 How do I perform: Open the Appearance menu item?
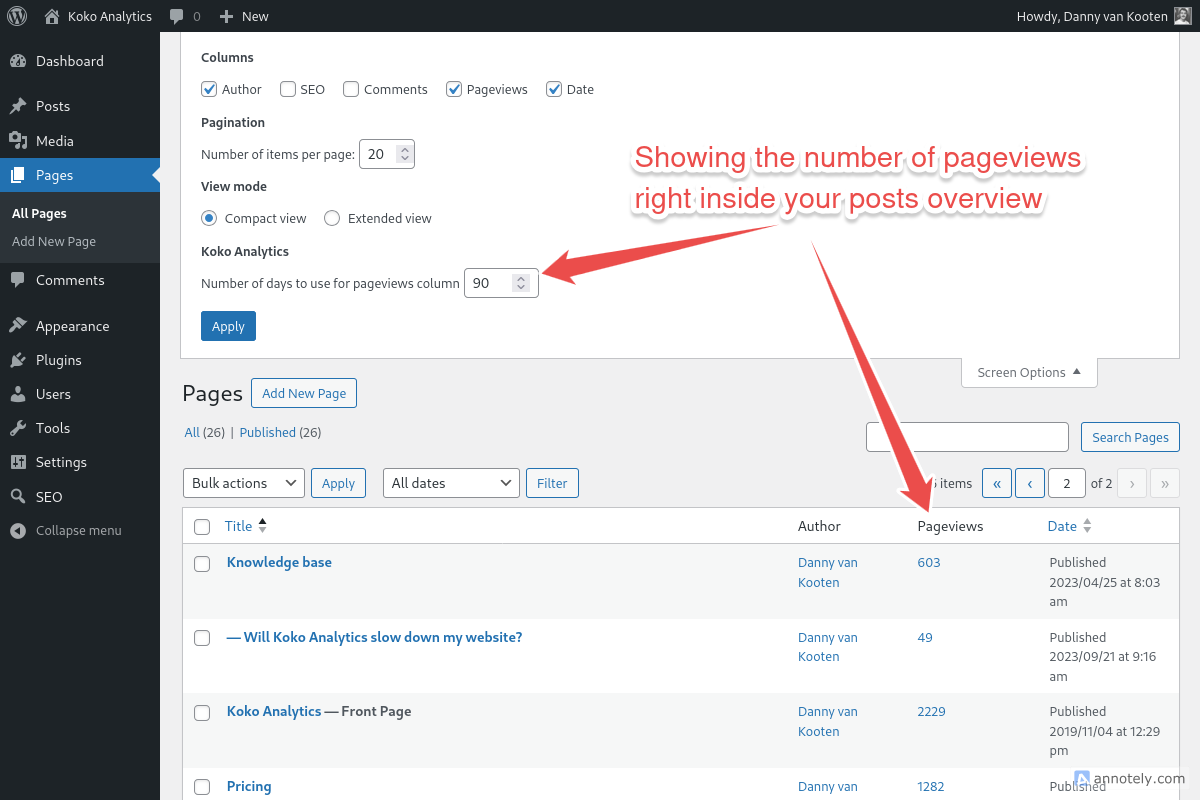coord(72,326)
